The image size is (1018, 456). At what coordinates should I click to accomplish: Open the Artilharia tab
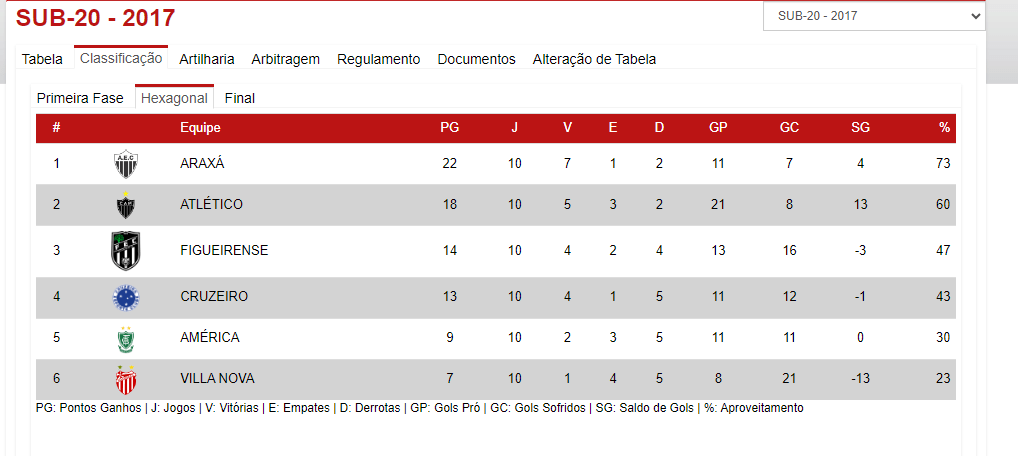click(x=207, y=59)
